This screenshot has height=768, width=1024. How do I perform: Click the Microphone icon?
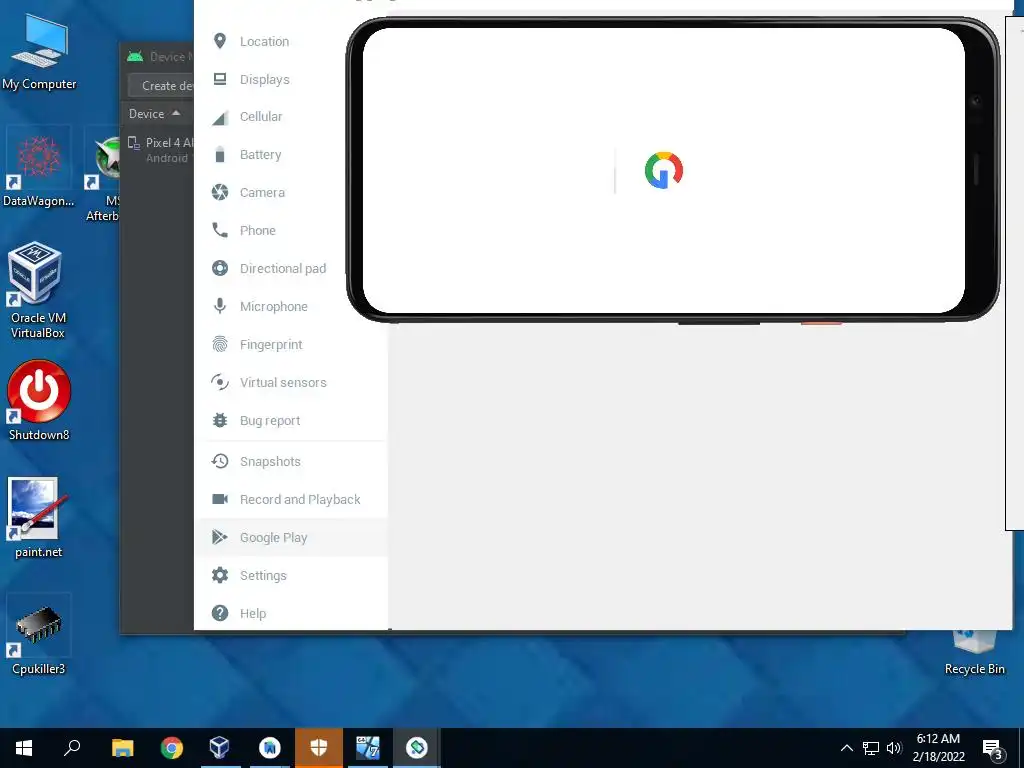tap(220, 306)
